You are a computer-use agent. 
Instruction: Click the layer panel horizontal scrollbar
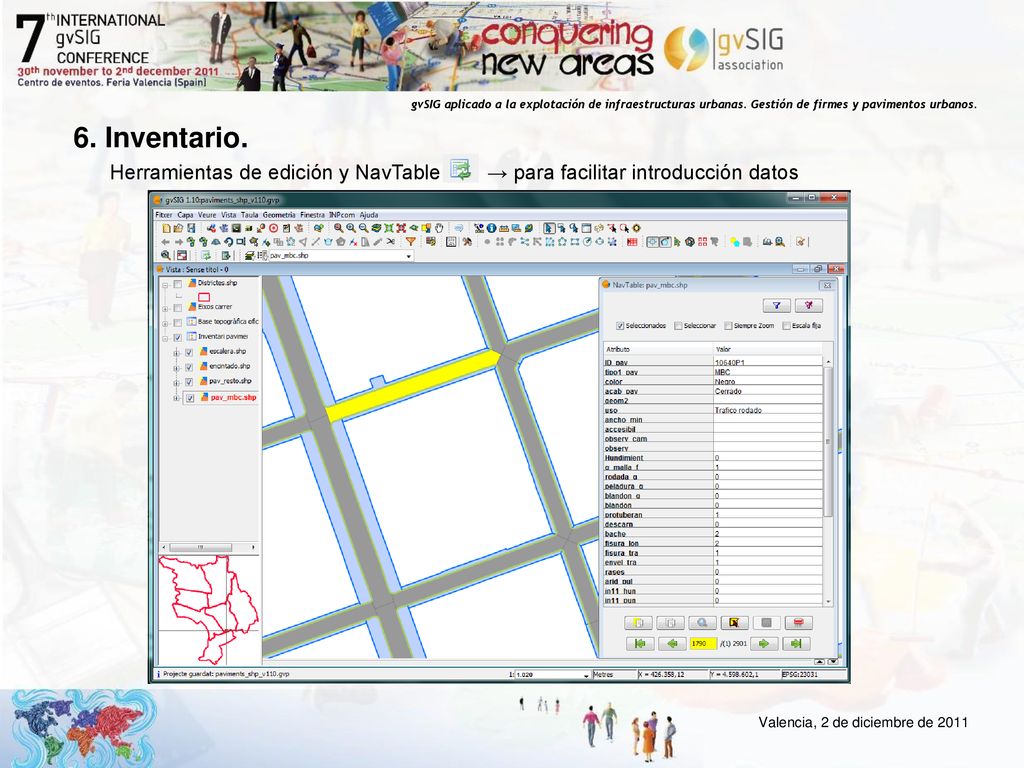pyautogui.click(x=201, y=547)
